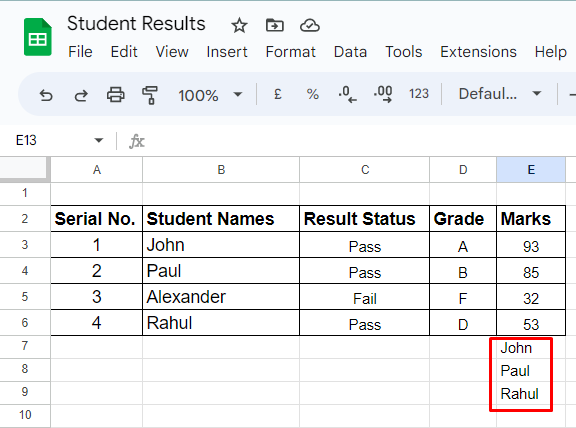The image size is (576, 428).
Task: Activate the Paint format roller icon
Action: pyautogui.click(x=150, y=95)
